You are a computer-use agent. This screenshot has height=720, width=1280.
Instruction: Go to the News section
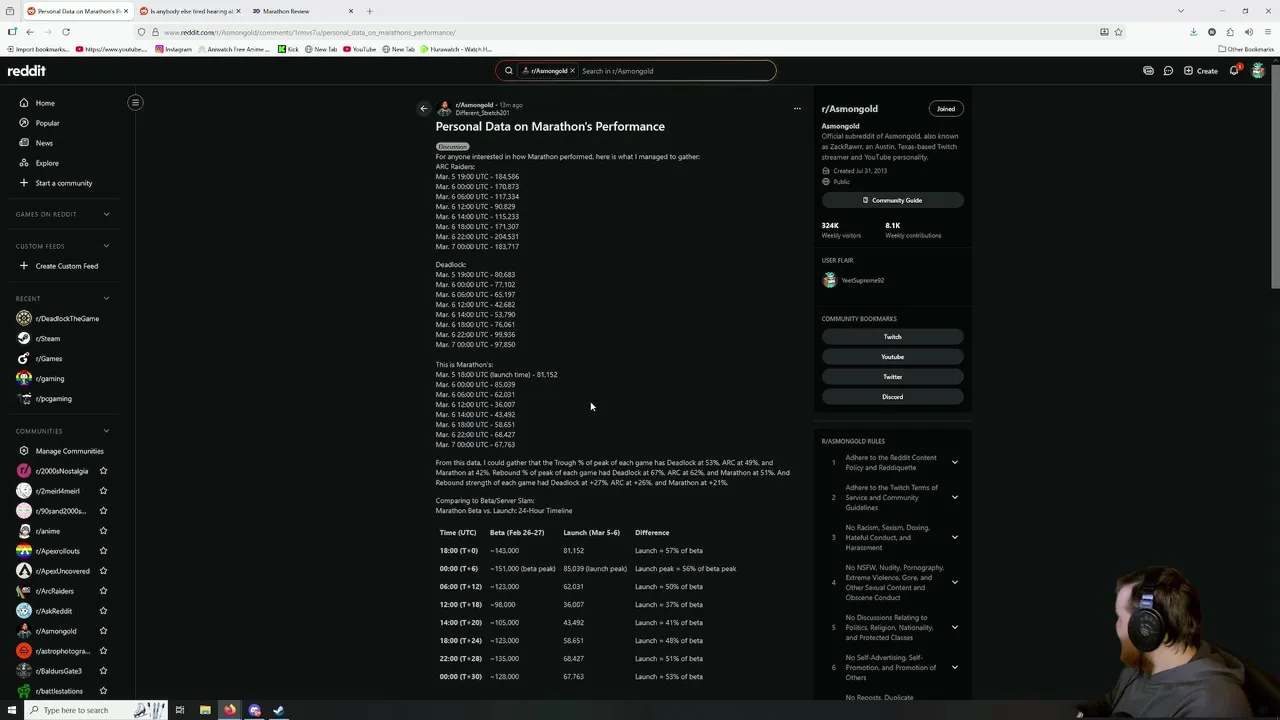point(44,143)
